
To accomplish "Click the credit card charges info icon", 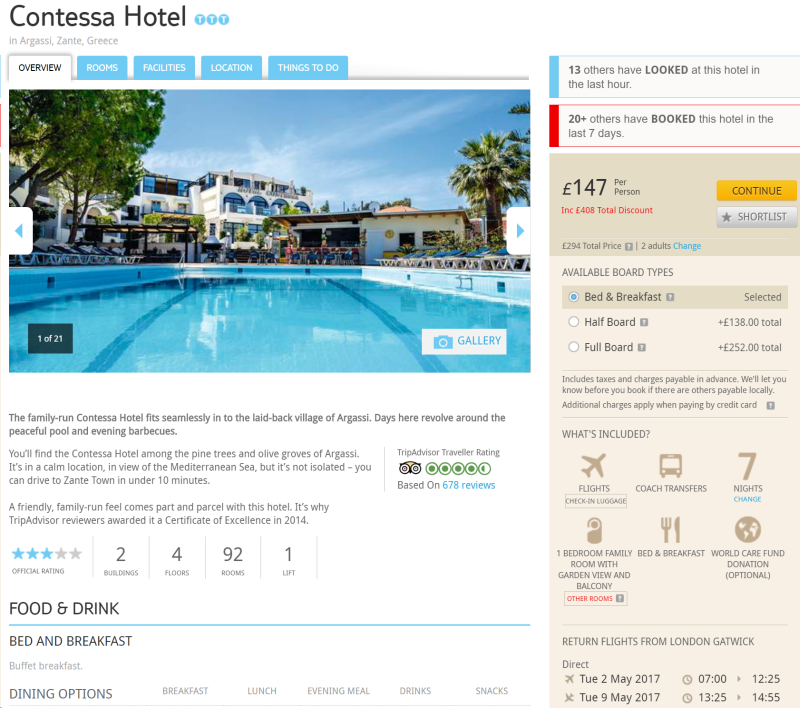I will coord(770,406).
